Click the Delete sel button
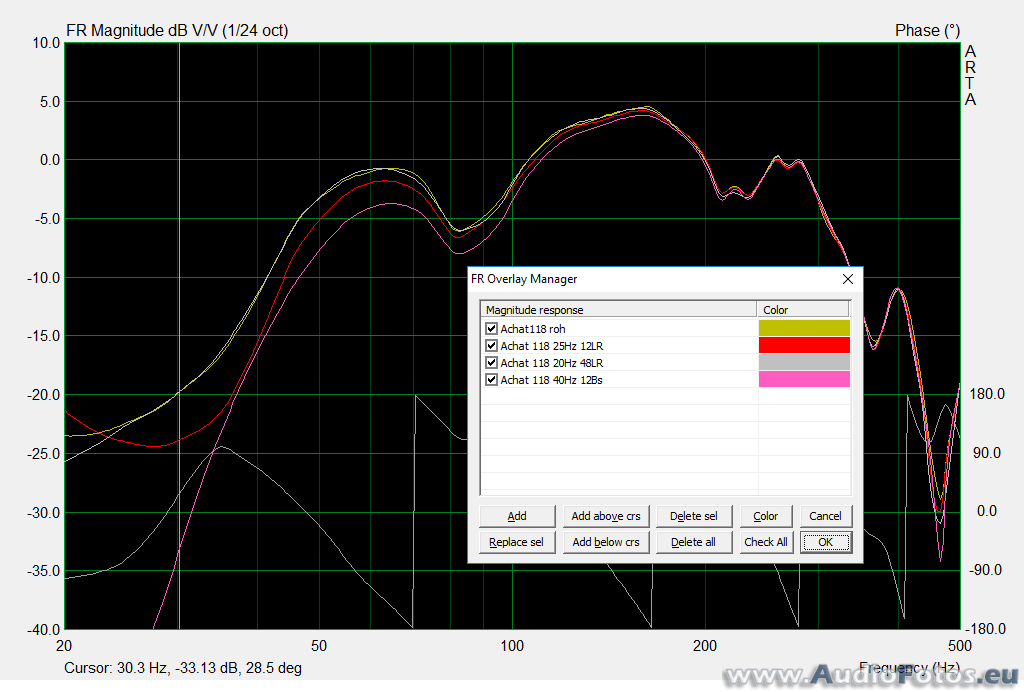1024x692 pixels. (694, 516)
